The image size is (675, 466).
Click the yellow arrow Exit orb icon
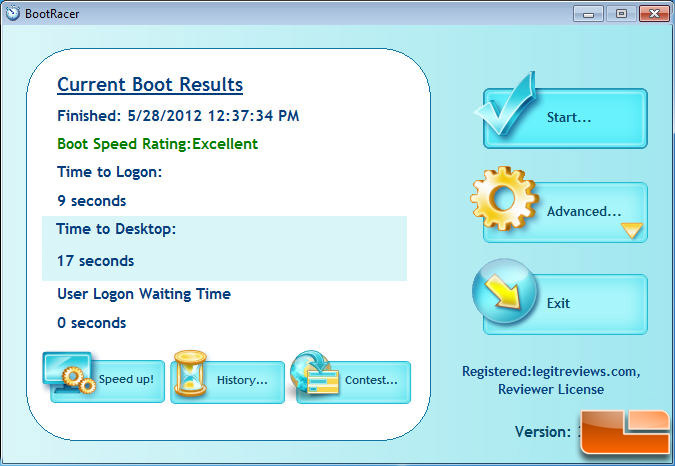pyautogui.click(x=505, y=291)
